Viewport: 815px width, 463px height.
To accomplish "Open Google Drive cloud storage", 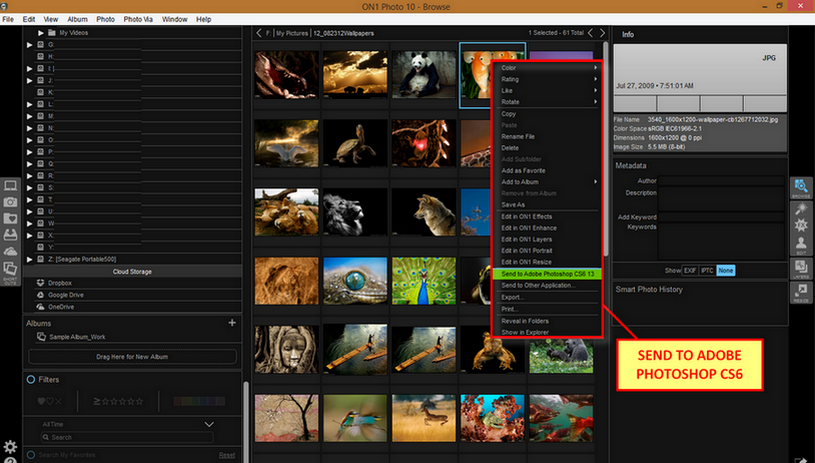I will coord(65,295).
